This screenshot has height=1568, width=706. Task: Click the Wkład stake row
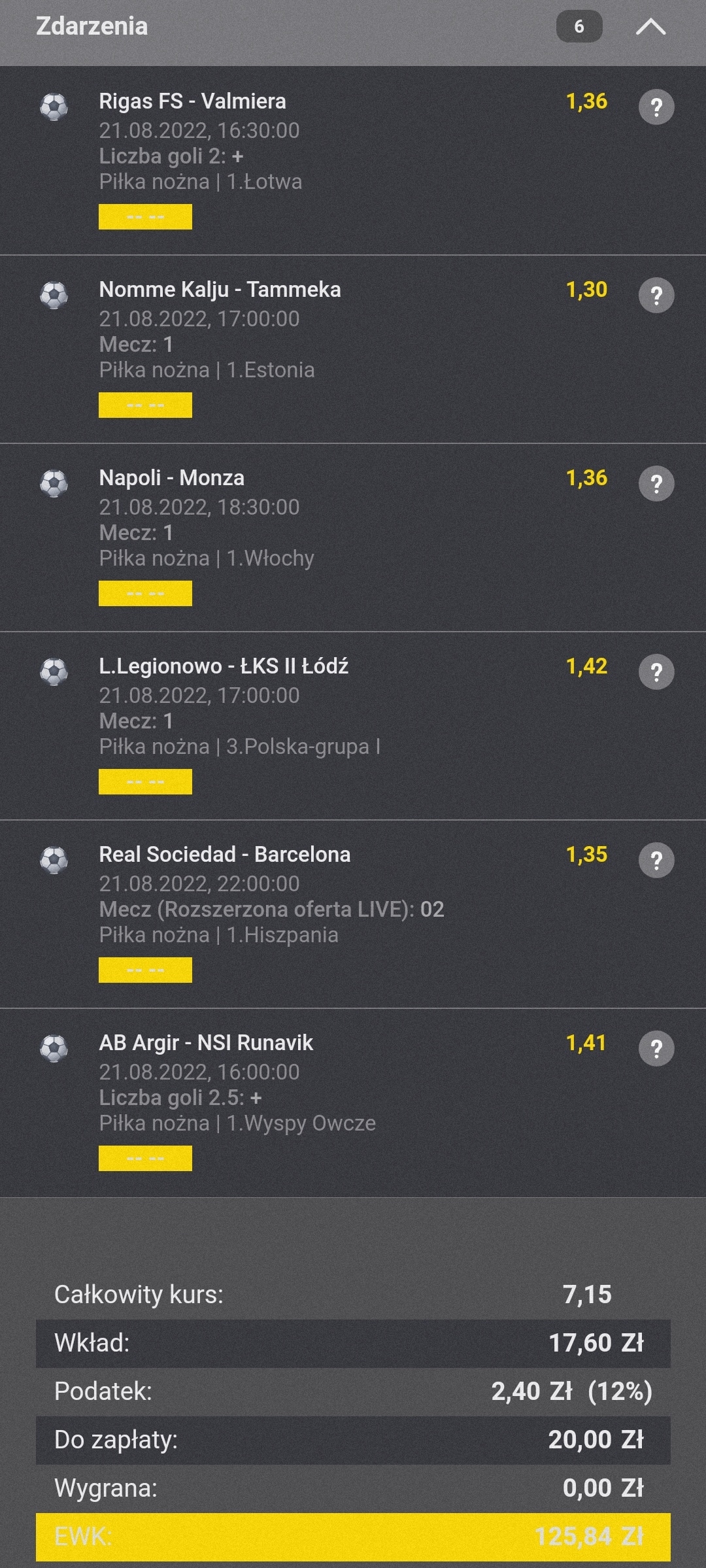[353, 1343]
